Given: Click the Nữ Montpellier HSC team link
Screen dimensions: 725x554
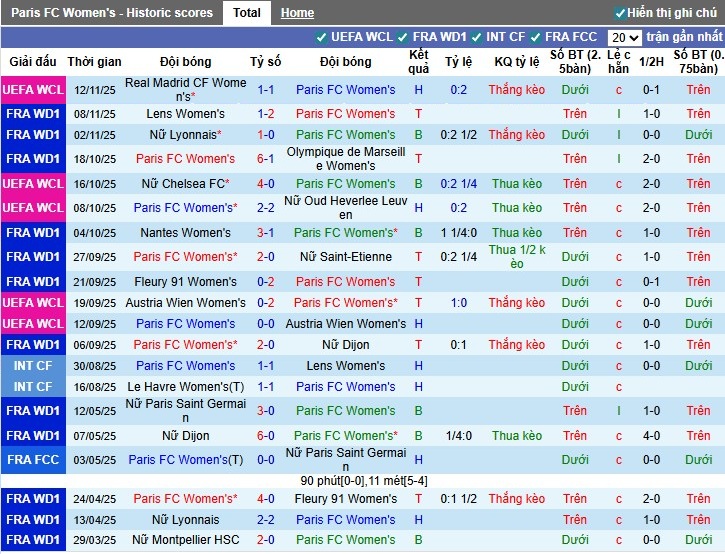Looking at the screenshot, I should point(185,540).
